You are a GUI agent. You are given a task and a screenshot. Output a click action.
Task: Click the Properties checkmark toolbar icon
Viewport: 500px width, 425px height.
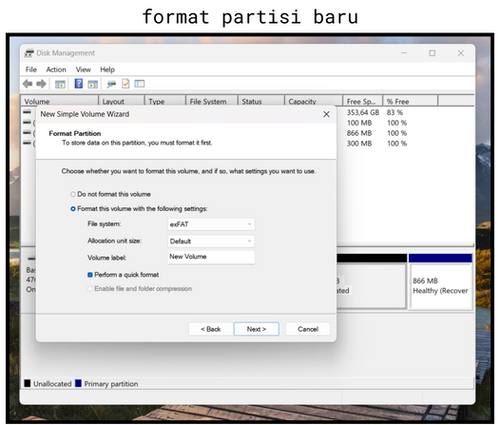[126, 84]
